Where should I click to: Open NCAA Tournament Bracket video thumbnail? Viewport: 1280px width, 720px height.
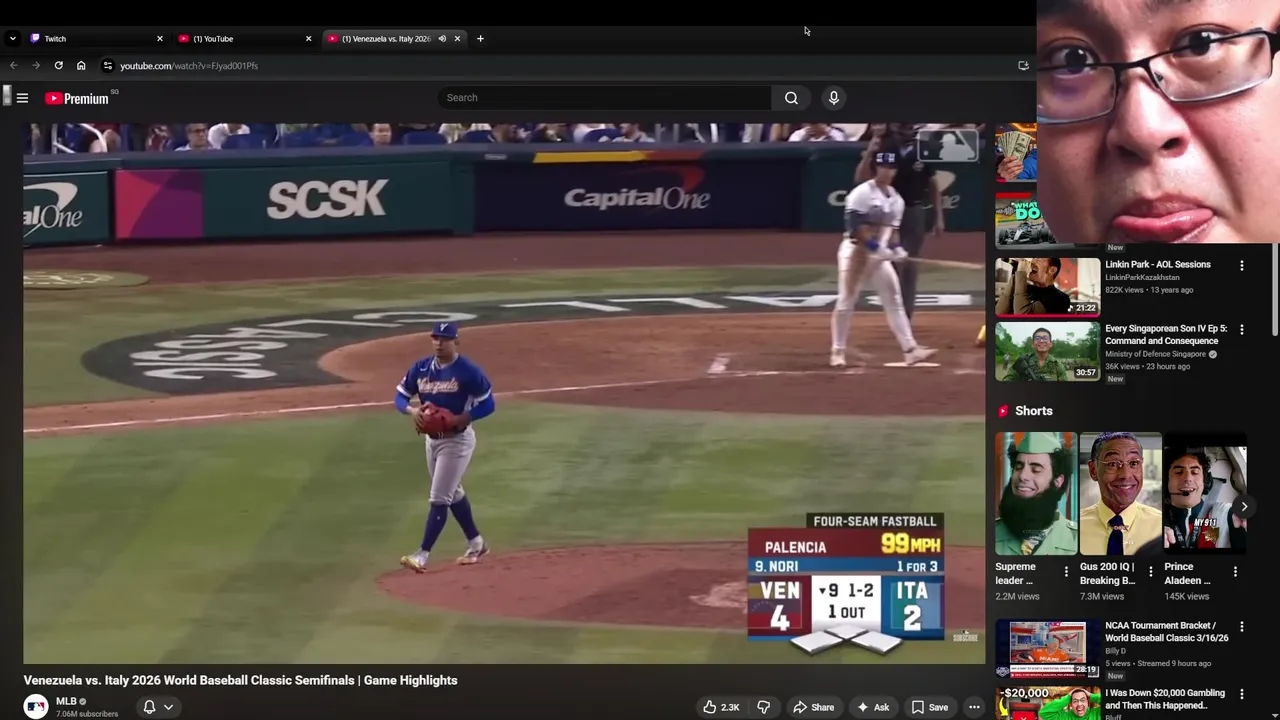click(1047, 649)
